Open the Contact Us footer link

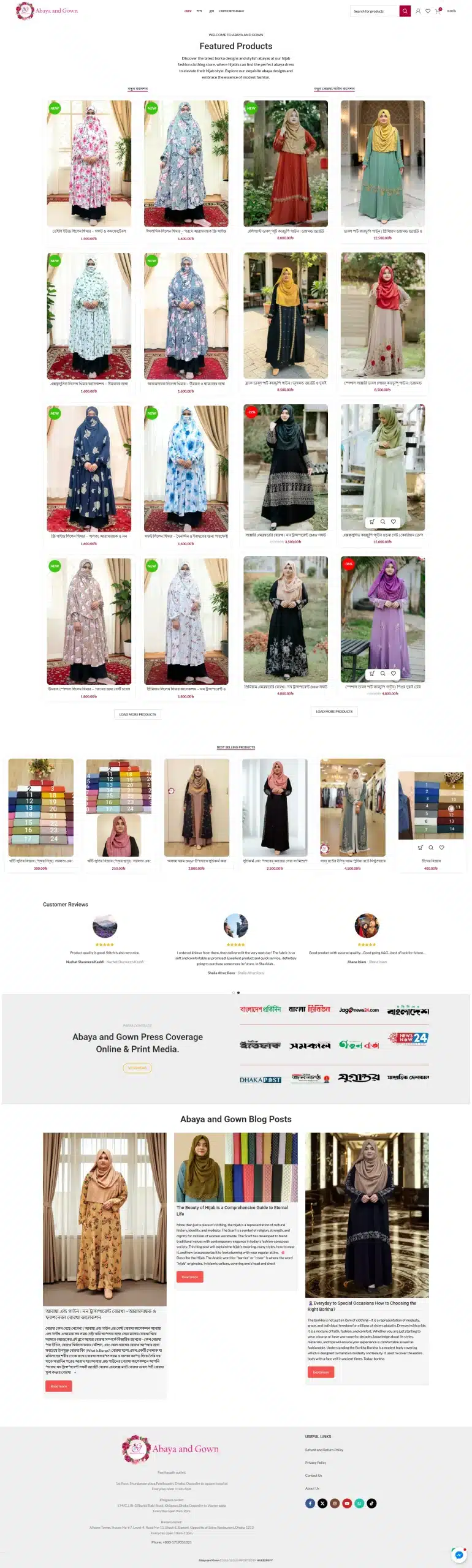tap(313, 1476)
